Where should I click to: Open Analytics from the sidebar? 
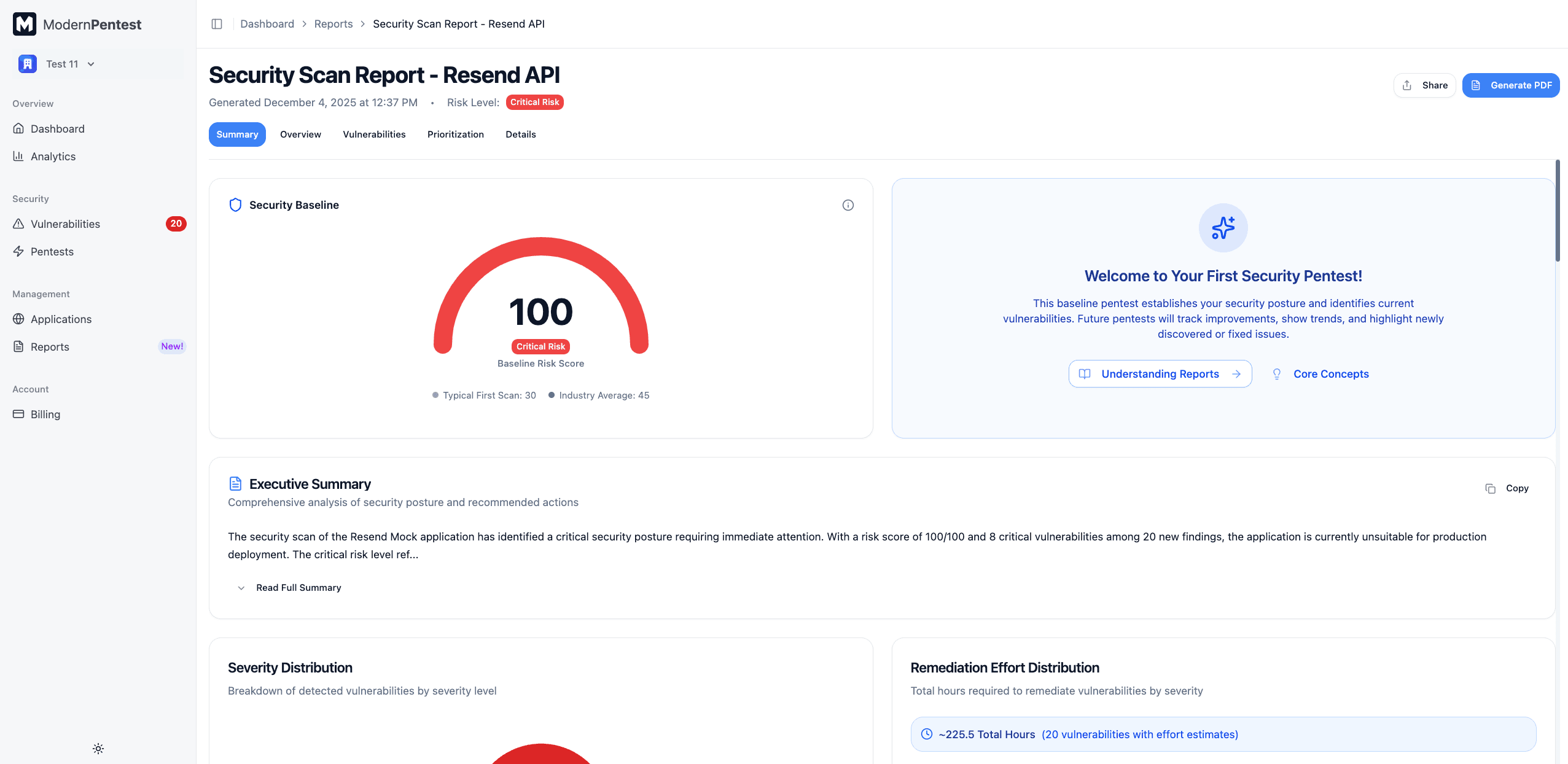[x=53, y=156]
